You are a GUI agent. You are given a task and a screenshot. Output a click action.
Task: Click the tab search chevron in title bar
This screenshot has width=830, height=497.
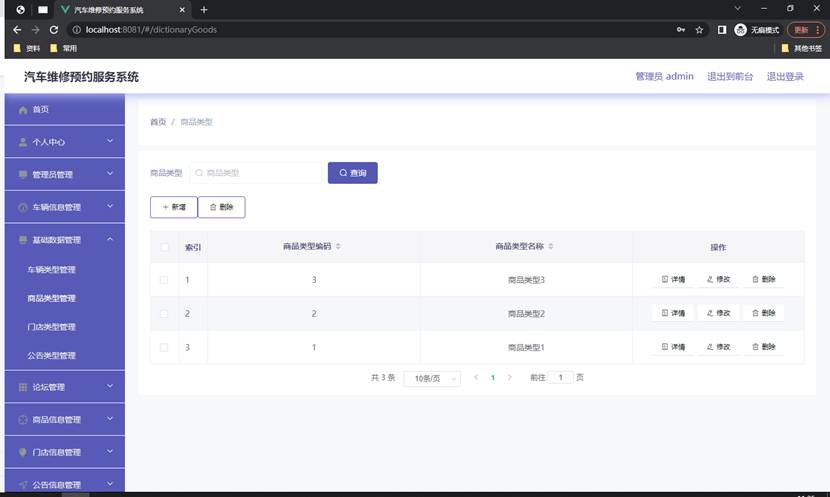tap(737, 8)
